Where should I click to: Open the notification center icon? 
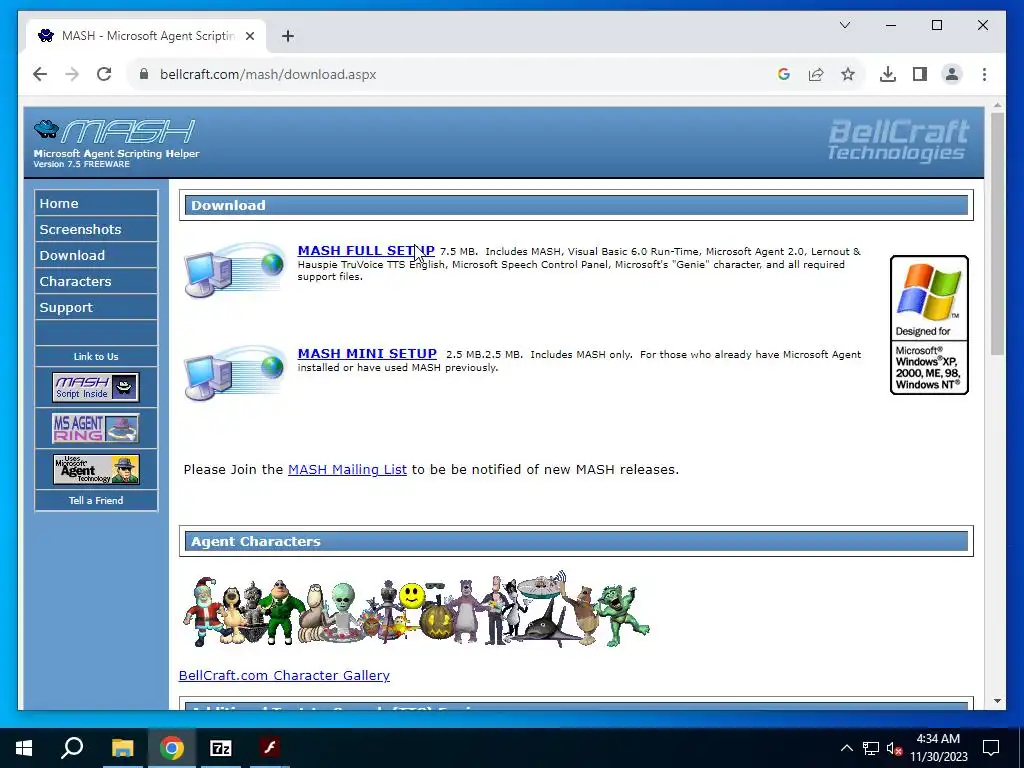click(991, 748)
